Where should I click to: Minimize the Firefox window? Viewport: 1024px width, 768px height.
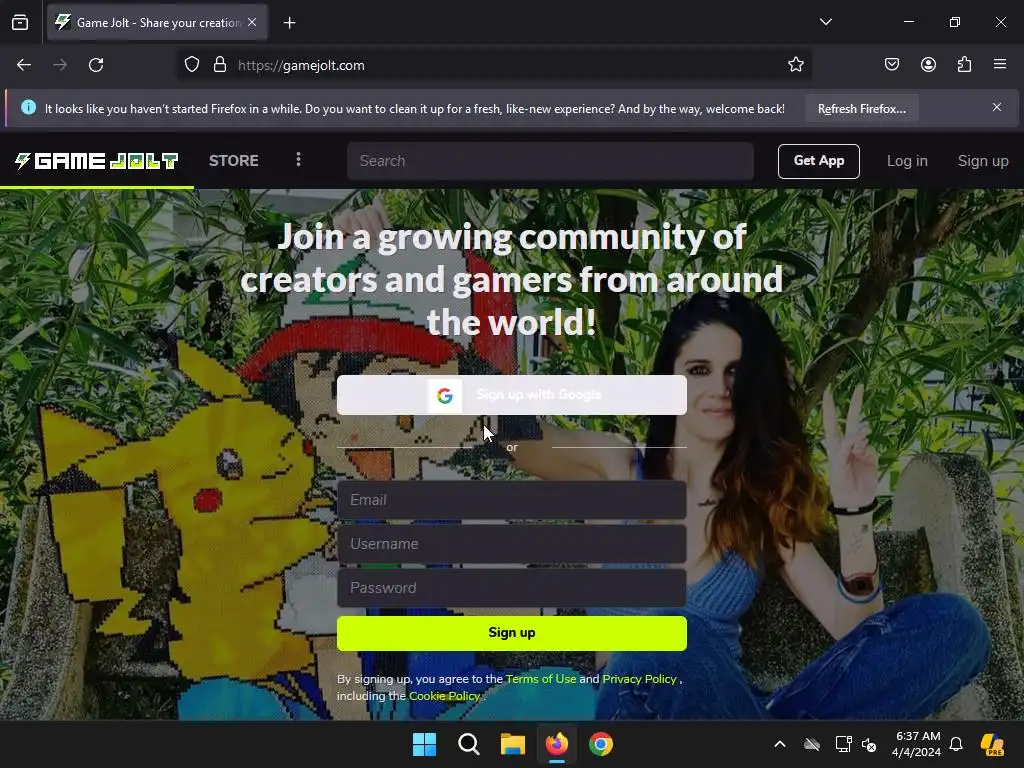click(908, 22)
